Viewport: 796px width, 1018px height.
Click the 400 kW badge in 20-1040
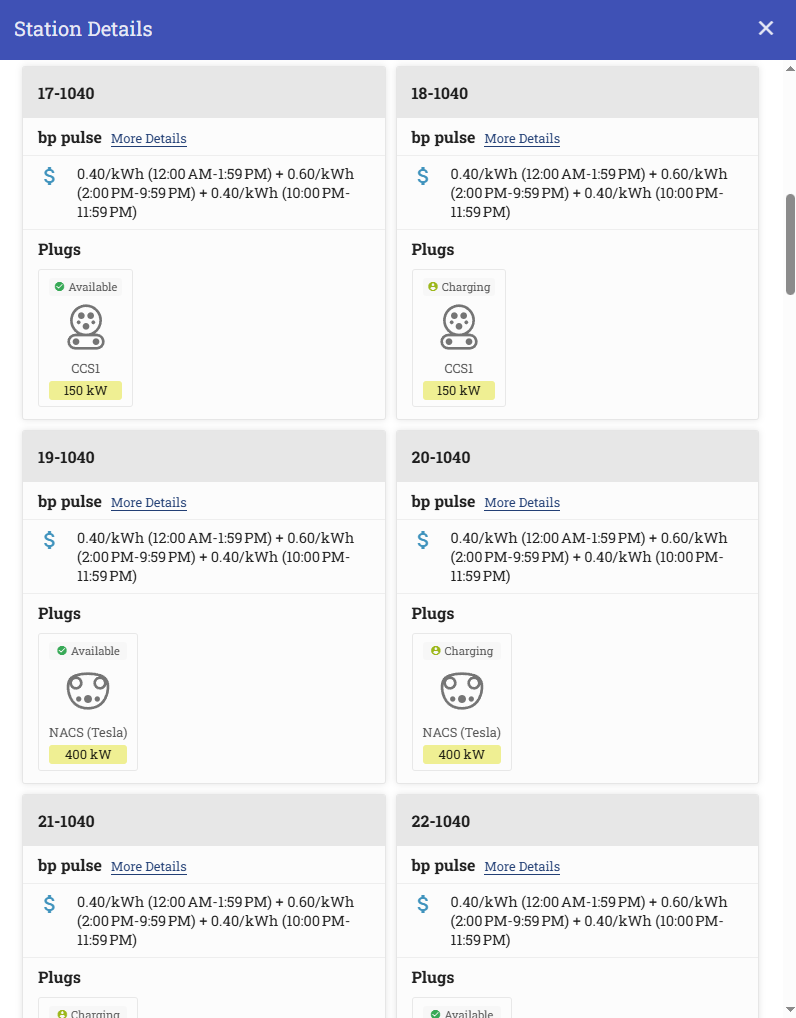click(x=461, y=754)
